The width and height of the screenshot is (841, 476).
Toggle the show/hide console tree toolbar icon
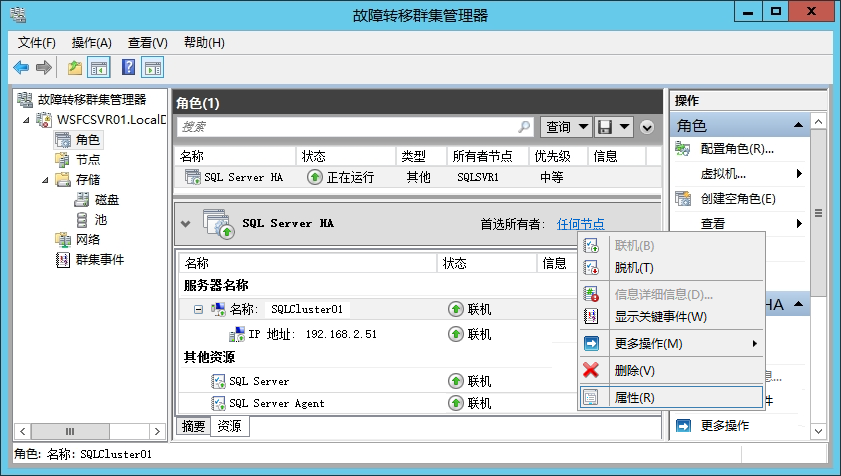[99, 68]
